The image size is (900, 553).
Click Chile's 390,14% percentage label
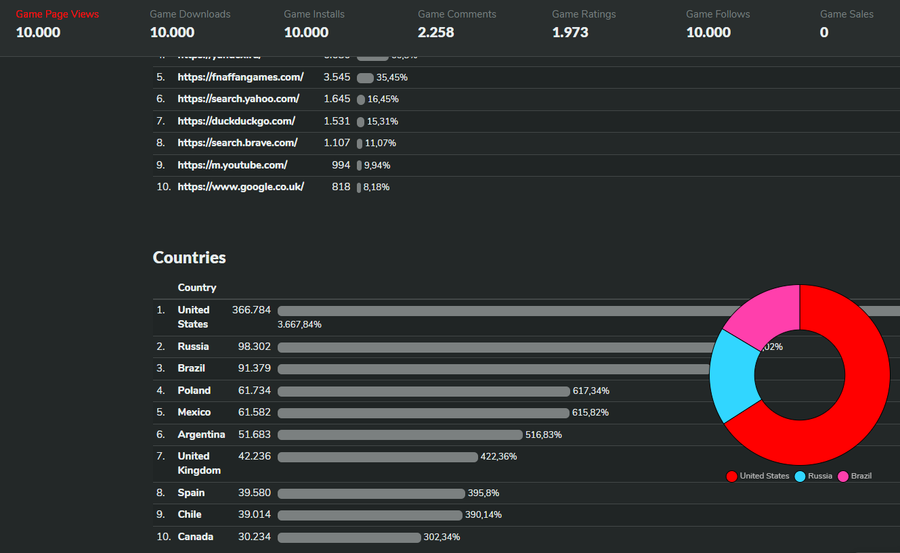pos(483,515)
